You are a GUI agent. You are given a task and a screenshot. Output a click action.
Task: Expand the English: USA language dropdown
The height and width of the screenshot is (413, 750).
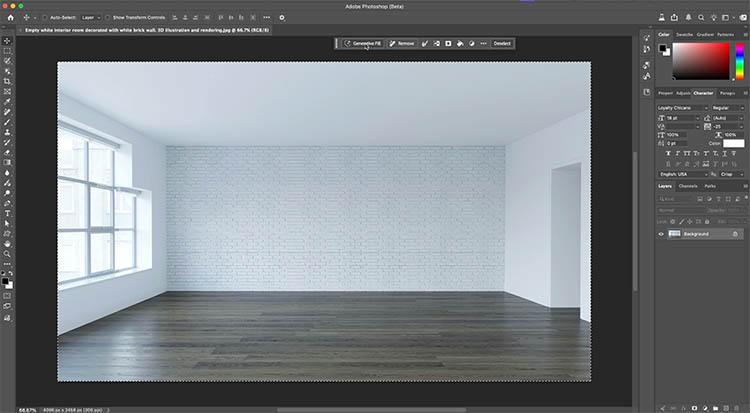[682, 173]
